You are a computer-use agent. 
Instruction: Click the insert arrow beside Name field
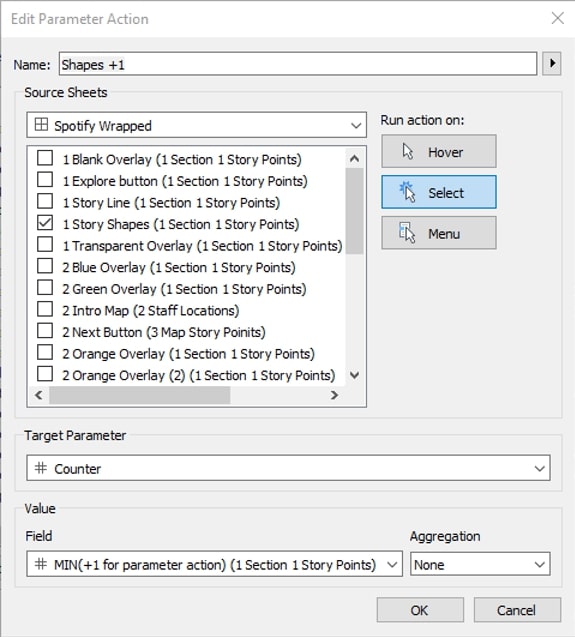tap(552, 63)
